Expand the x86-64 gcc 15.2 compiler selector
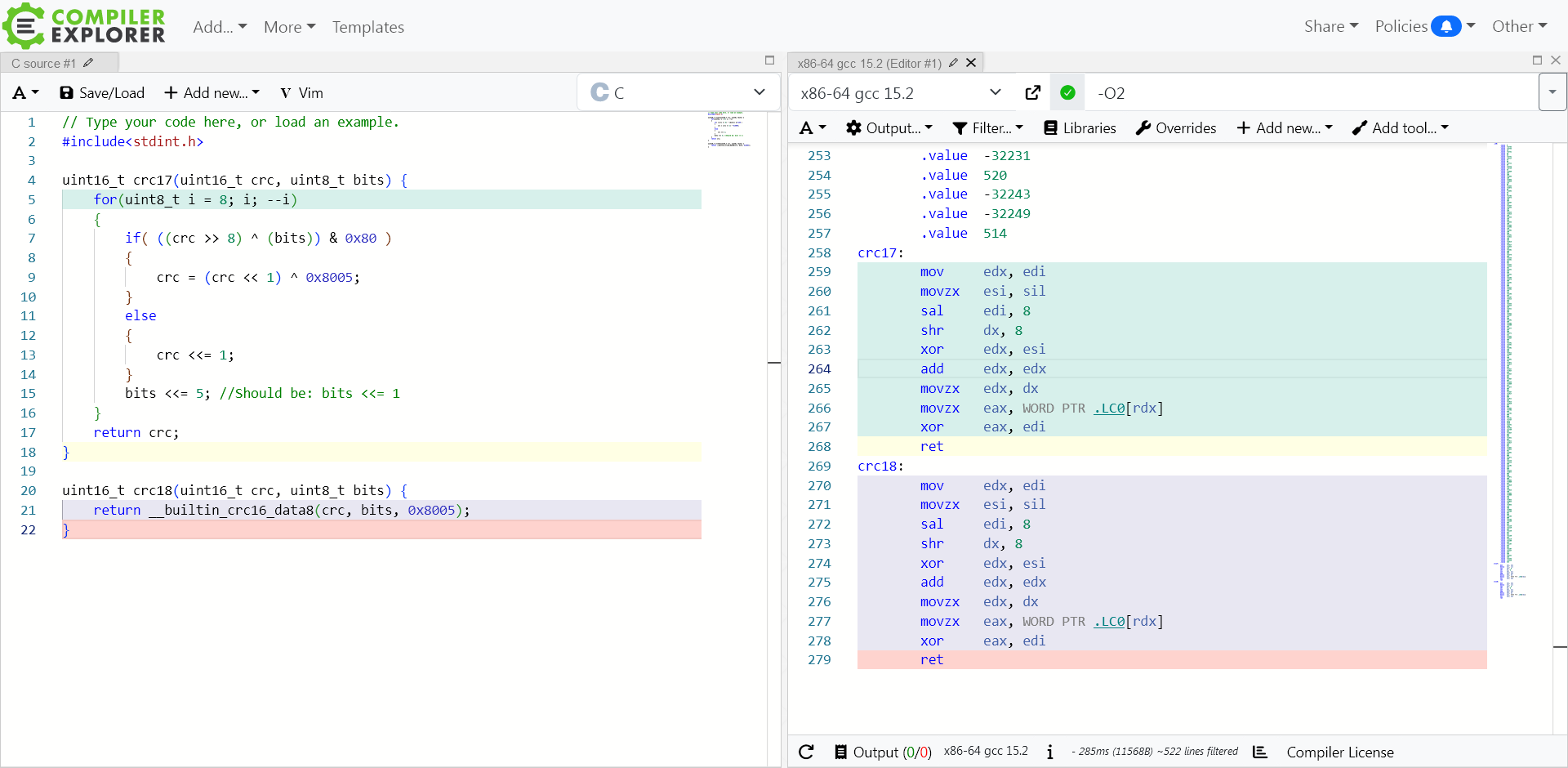1568x768 pixels. coord(901,93)
